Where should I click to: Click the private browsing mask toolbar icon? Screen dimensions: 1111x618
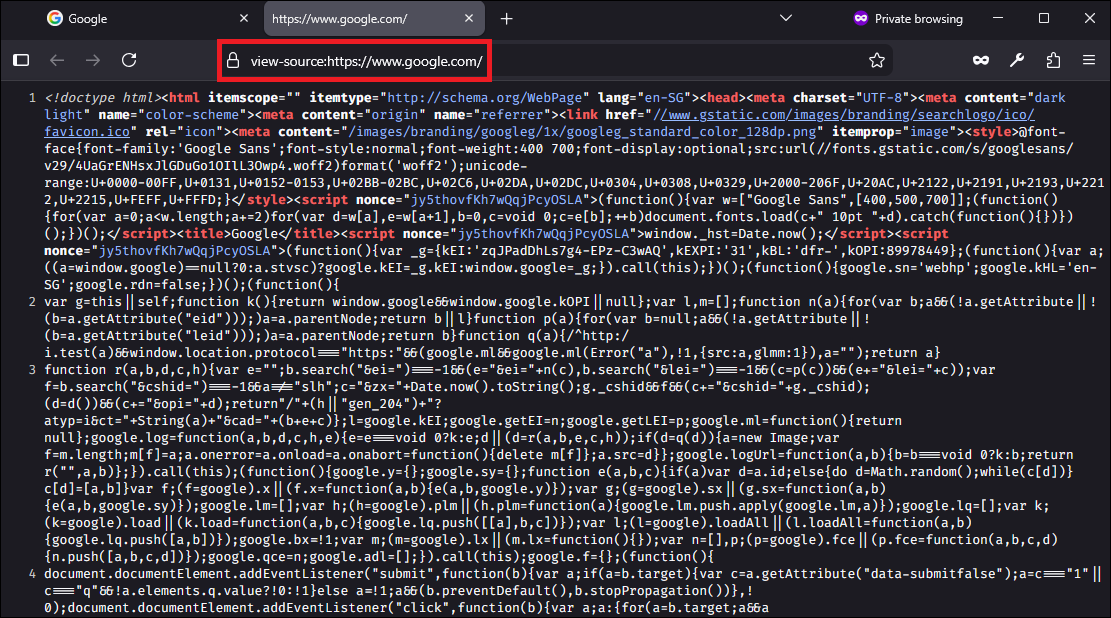tap(981, 60)
